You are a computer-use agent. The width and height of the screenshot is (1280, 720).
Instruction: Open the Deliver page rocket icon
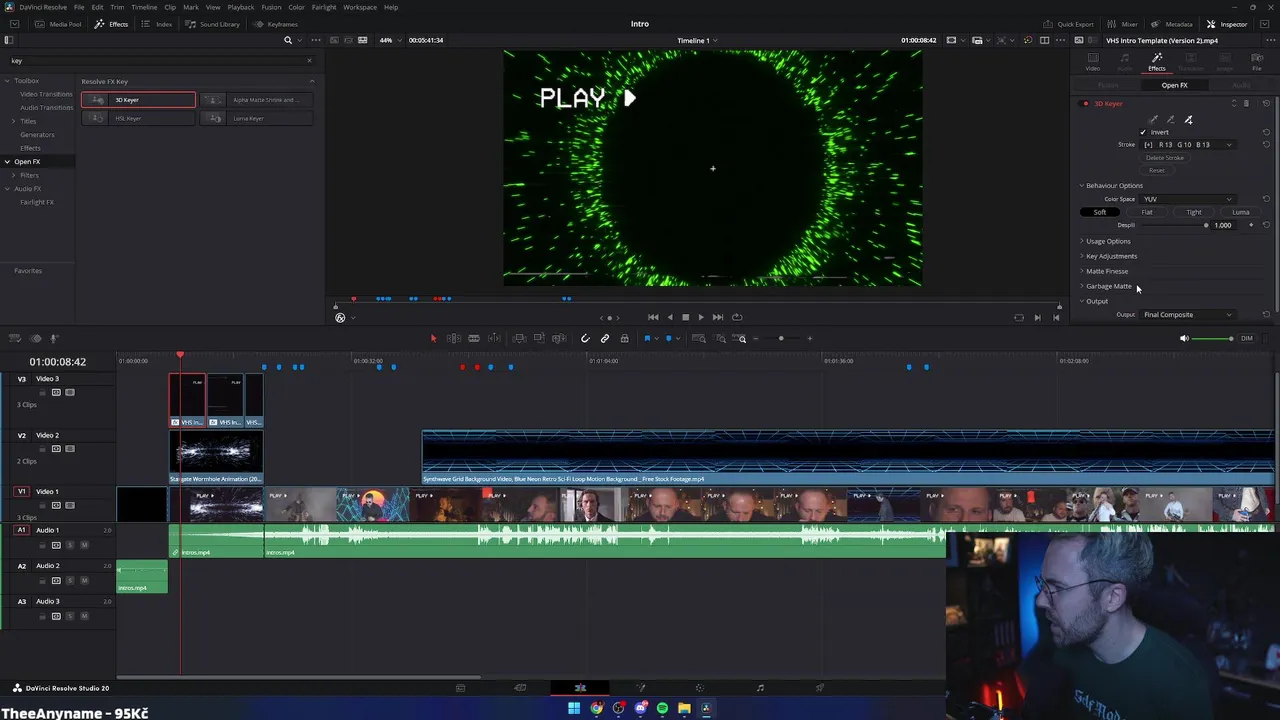click(x=820, y=688)
